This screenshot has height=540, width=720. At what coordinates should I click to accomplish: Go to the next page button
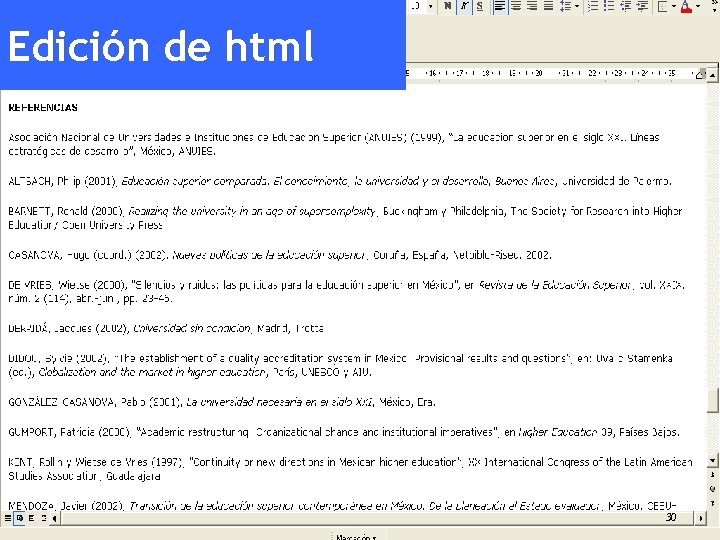(713, 503)
